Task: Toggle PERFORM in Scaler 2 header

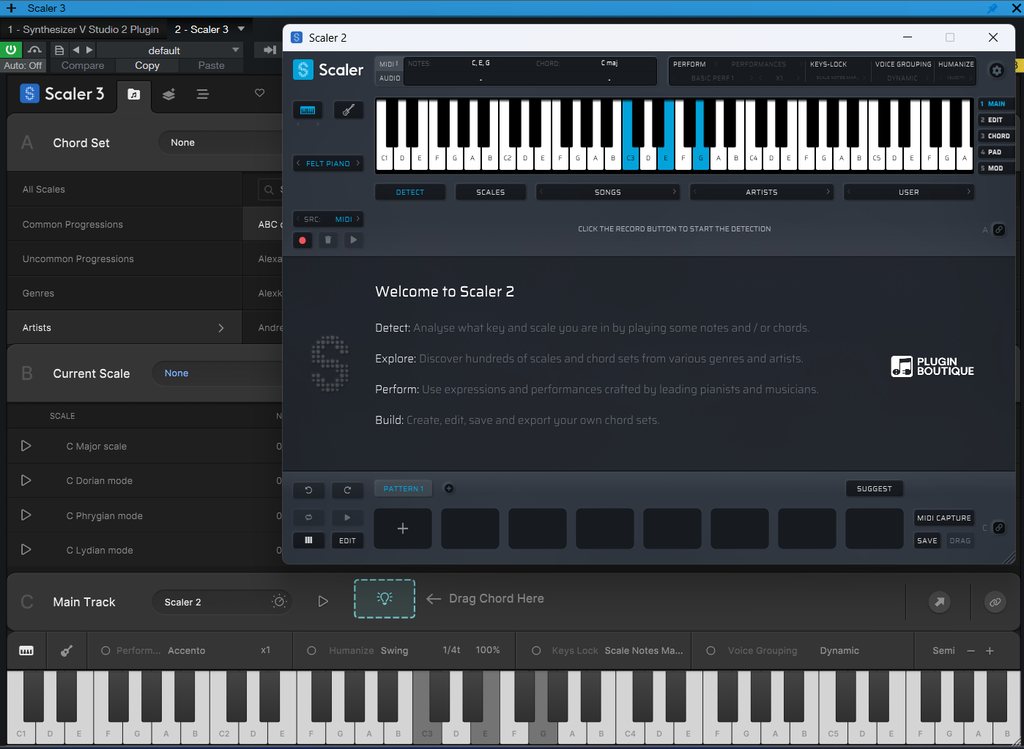Action: [690, 64]
